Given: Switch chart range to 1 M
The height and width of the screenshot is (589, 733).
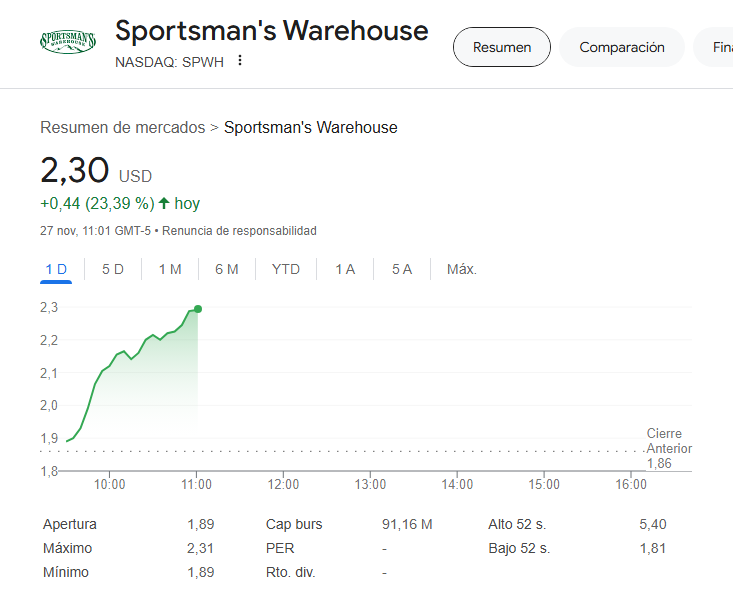Looking at the screenshot, I should click(170, 269).
